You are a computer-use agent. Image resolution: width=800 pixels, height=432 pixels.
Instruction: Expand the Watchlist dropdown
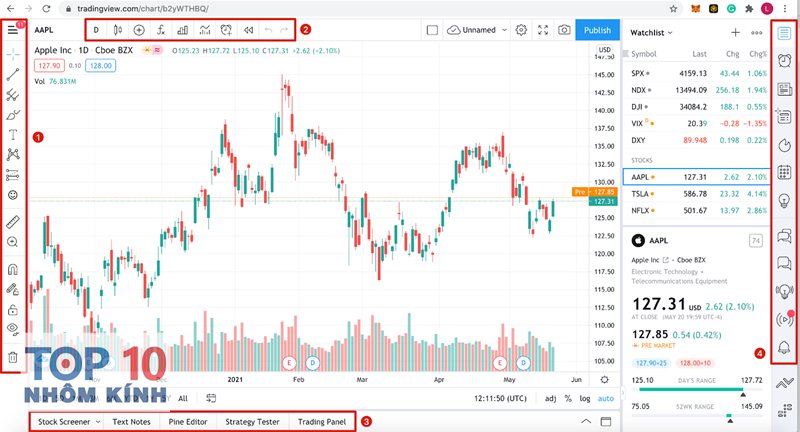pos(652,33)
